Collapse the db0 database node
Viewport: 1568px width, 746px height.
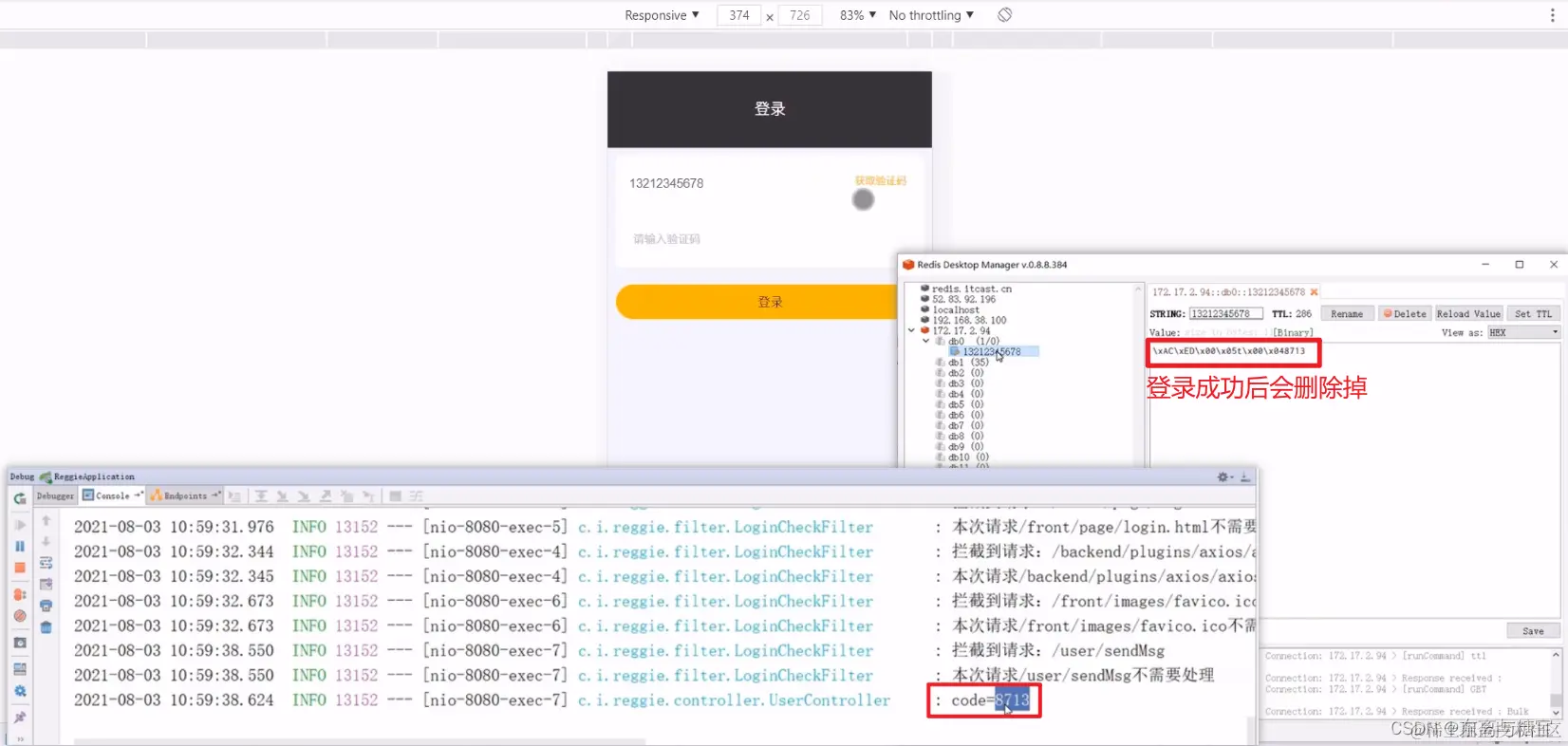tap(926, 341)
